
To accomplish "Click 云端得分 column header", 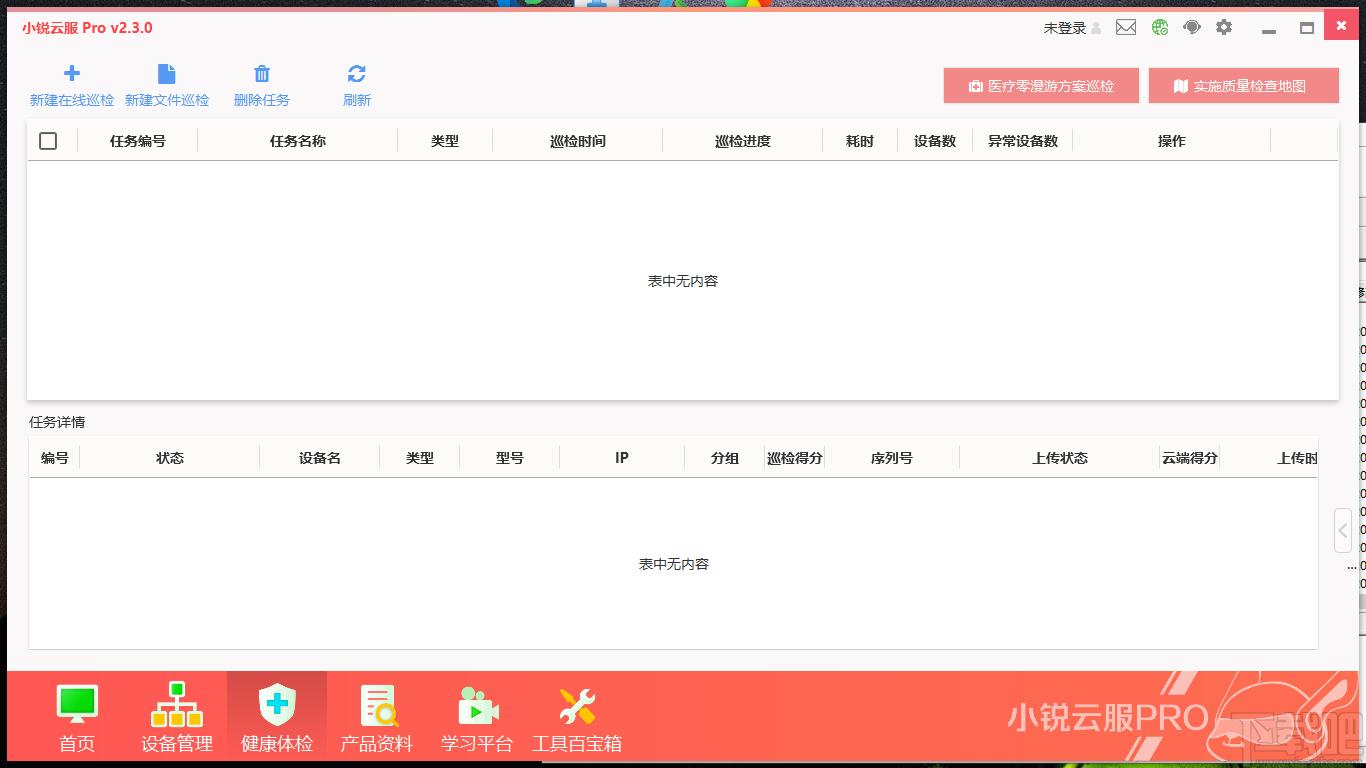I will point(1190,458).
